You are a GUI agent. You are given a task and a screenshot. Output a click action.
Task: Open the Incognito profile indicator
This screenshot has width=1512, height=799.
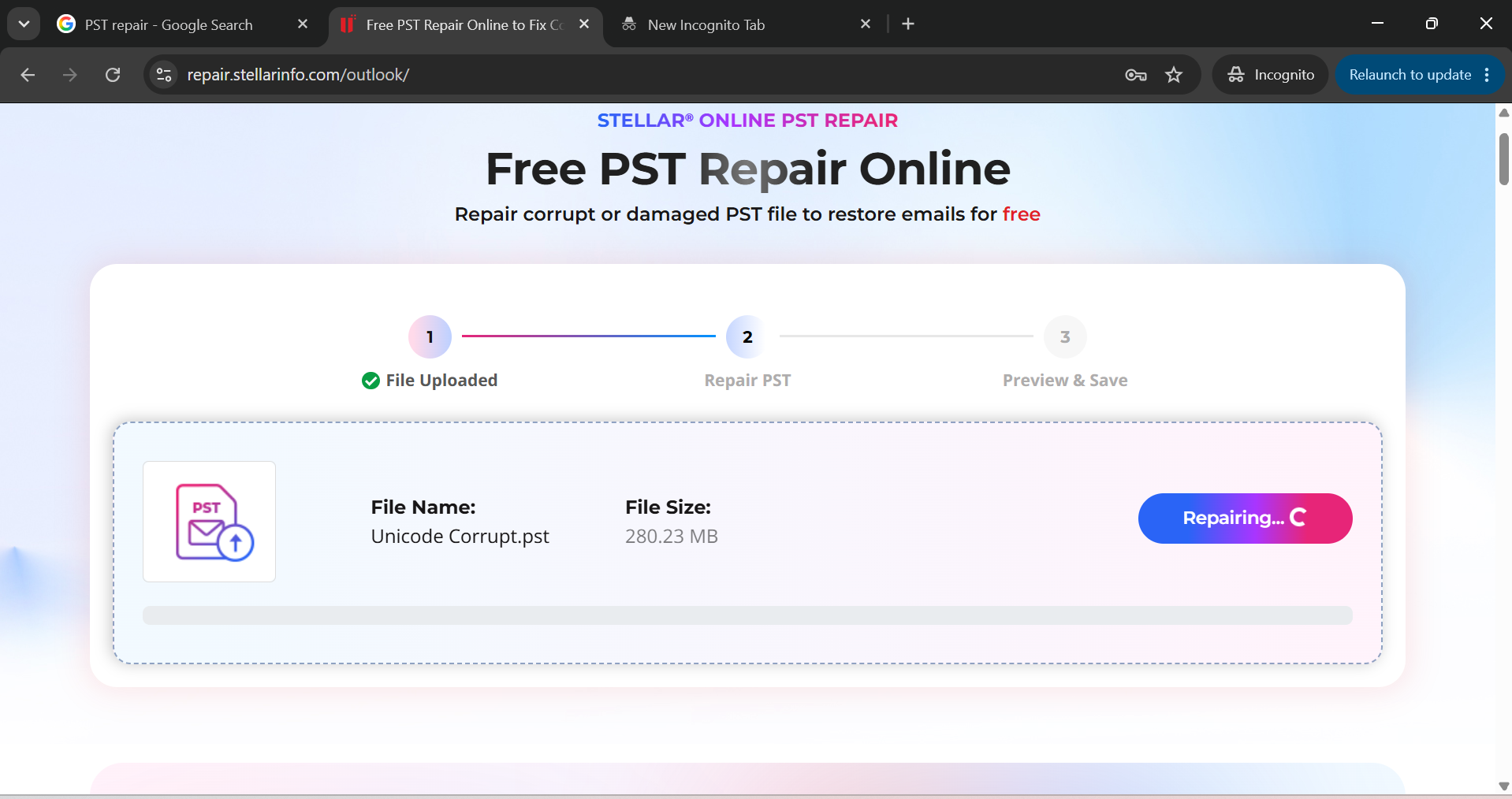click(x=1271, y=75)
